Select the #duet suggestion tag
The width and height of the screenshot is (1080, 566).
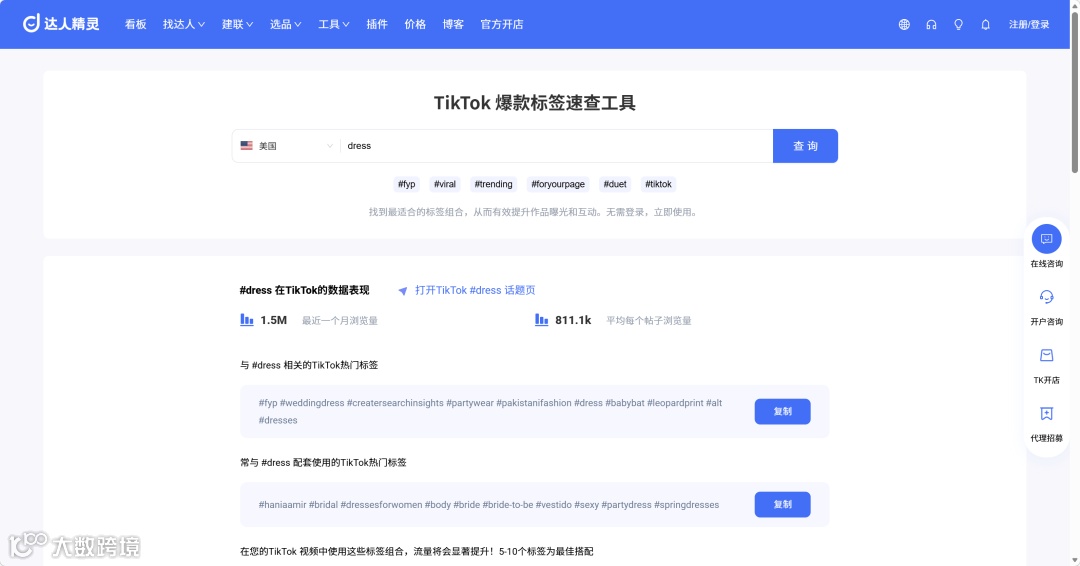pos(615,184)
